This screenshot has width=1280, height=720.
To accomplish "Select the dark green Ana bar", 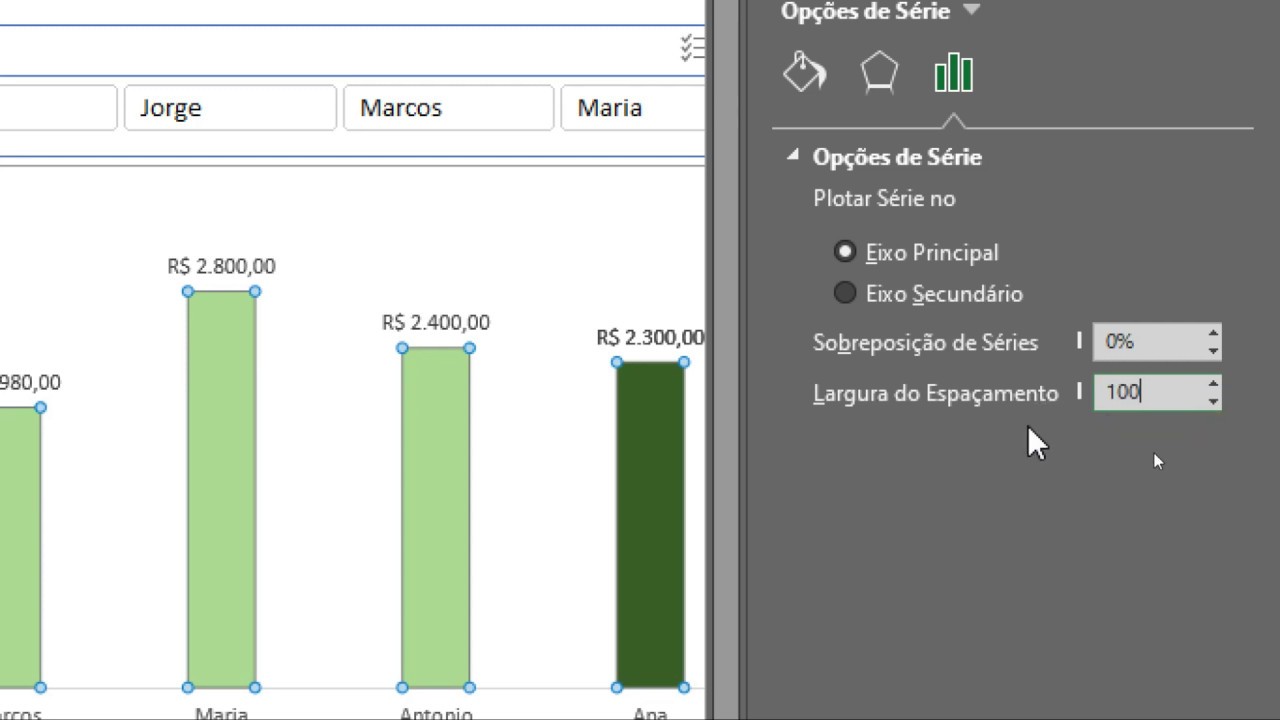I will click(x=650, y=525).
